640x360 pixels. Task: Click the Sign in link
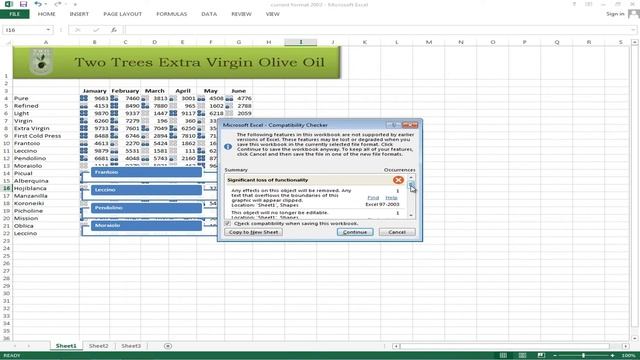tap(615, 14)
